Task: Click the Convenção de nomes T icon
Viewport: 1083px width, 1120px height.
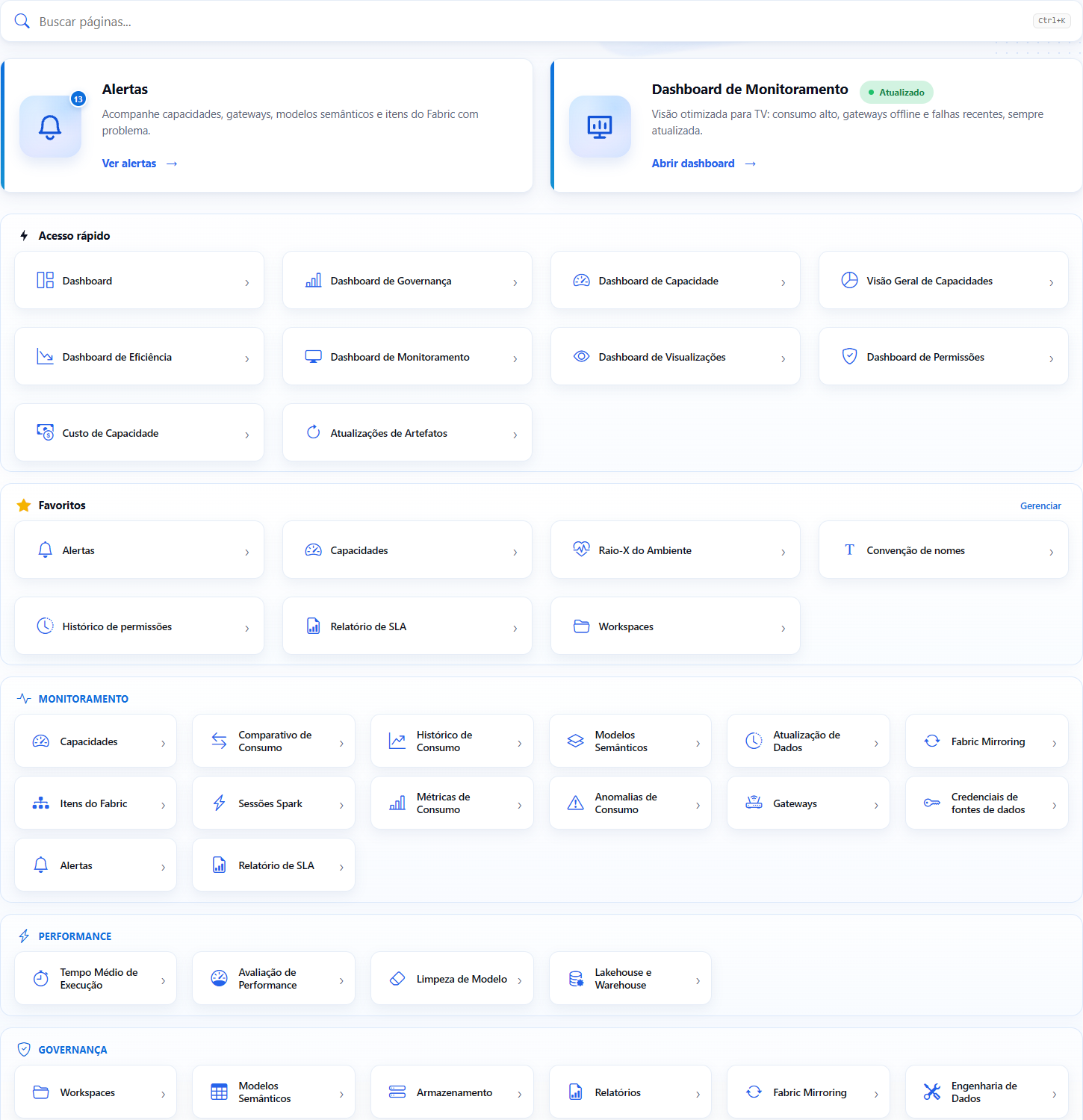Action: click(850, 550)
